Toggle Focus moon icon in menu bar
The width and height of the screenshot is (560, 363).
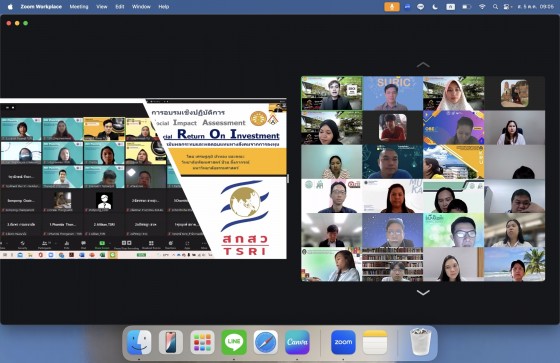pyautogui.click(x=435, y=7)
